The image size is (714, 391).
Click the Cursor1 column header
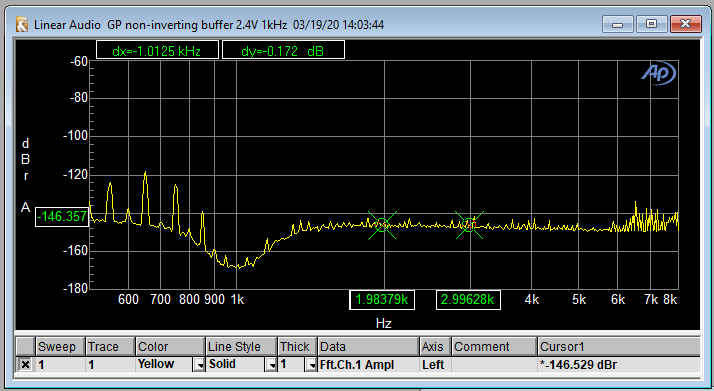[x=619, y=347]
